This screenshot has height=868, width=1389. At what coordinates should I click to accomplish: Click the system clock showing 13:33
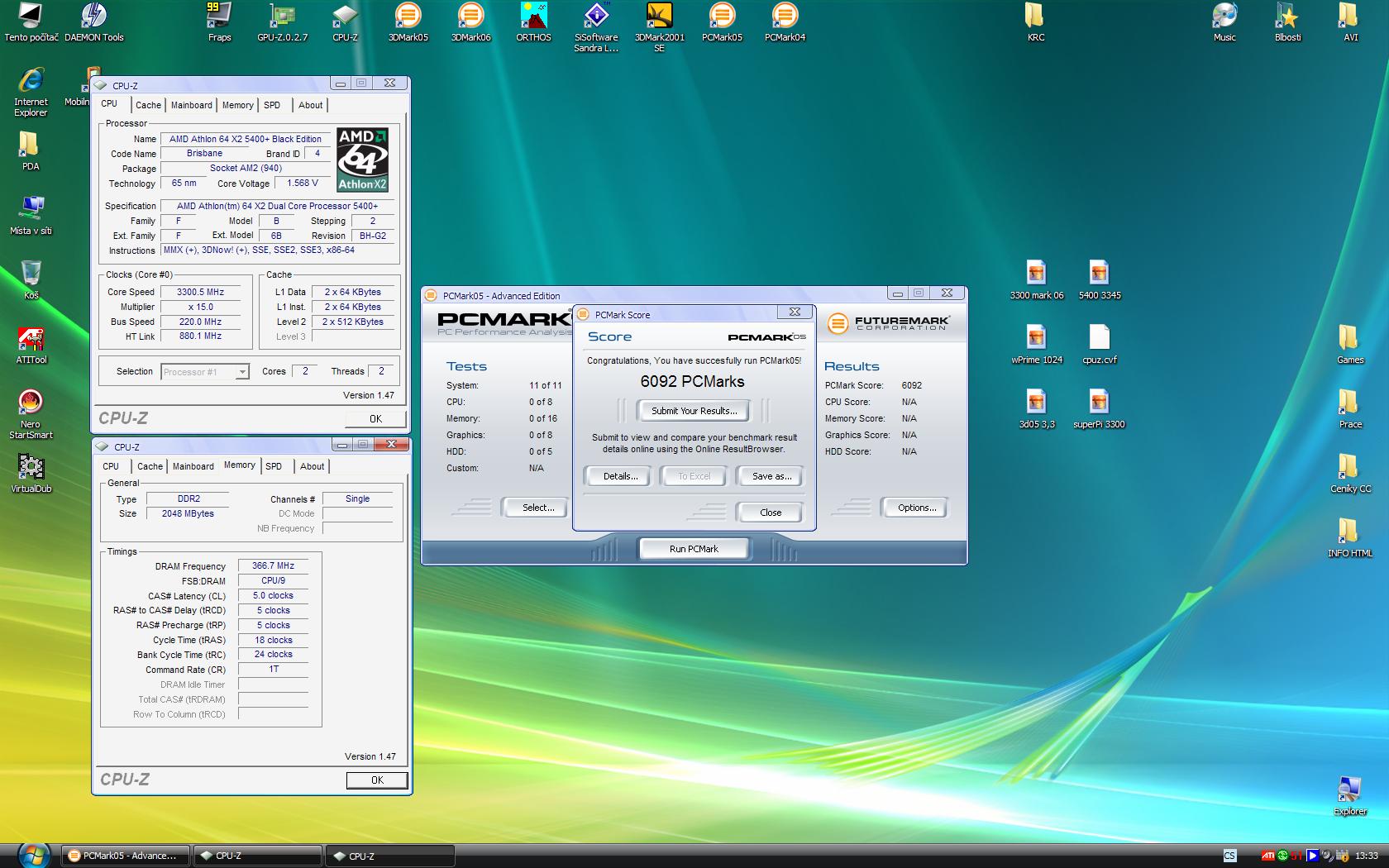(1367, 856)
